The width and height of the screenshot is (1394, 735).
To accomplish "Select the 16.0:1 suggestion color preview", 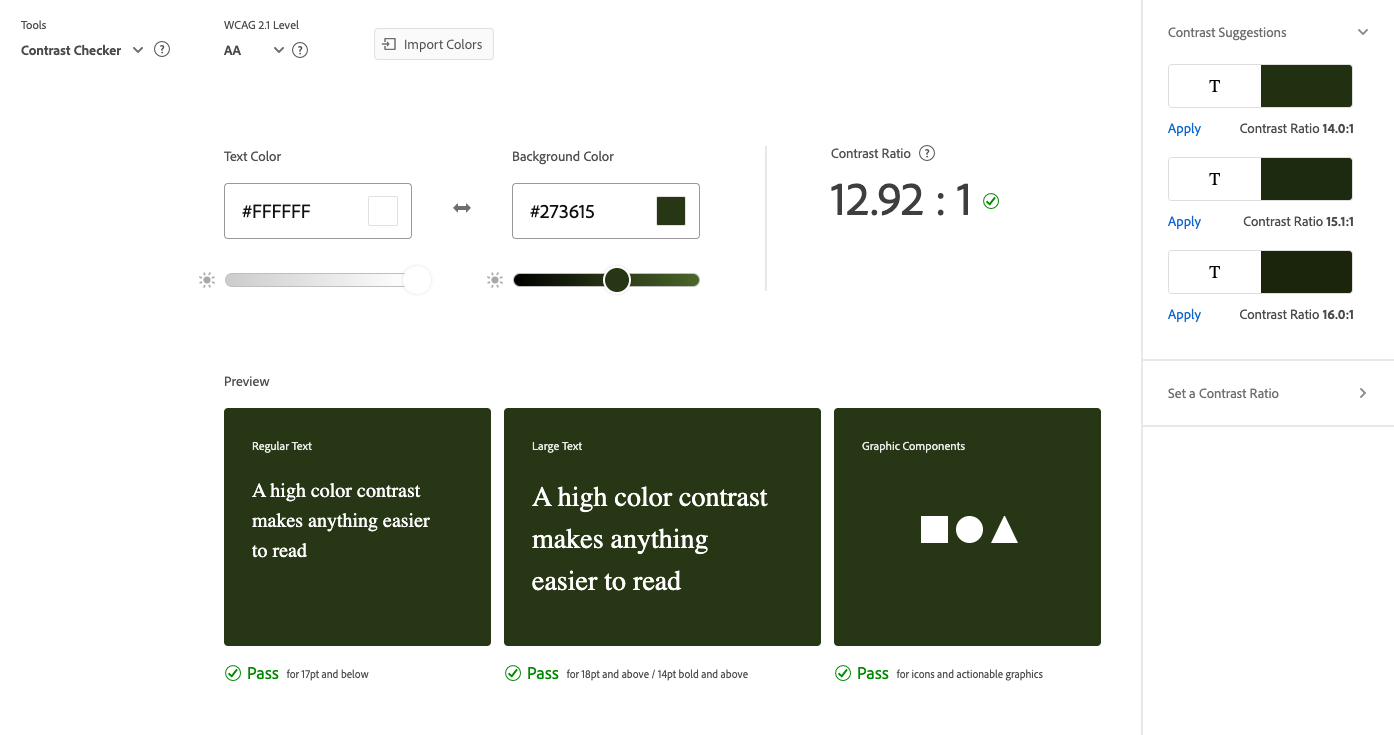I will click(x=1260, y=272).
